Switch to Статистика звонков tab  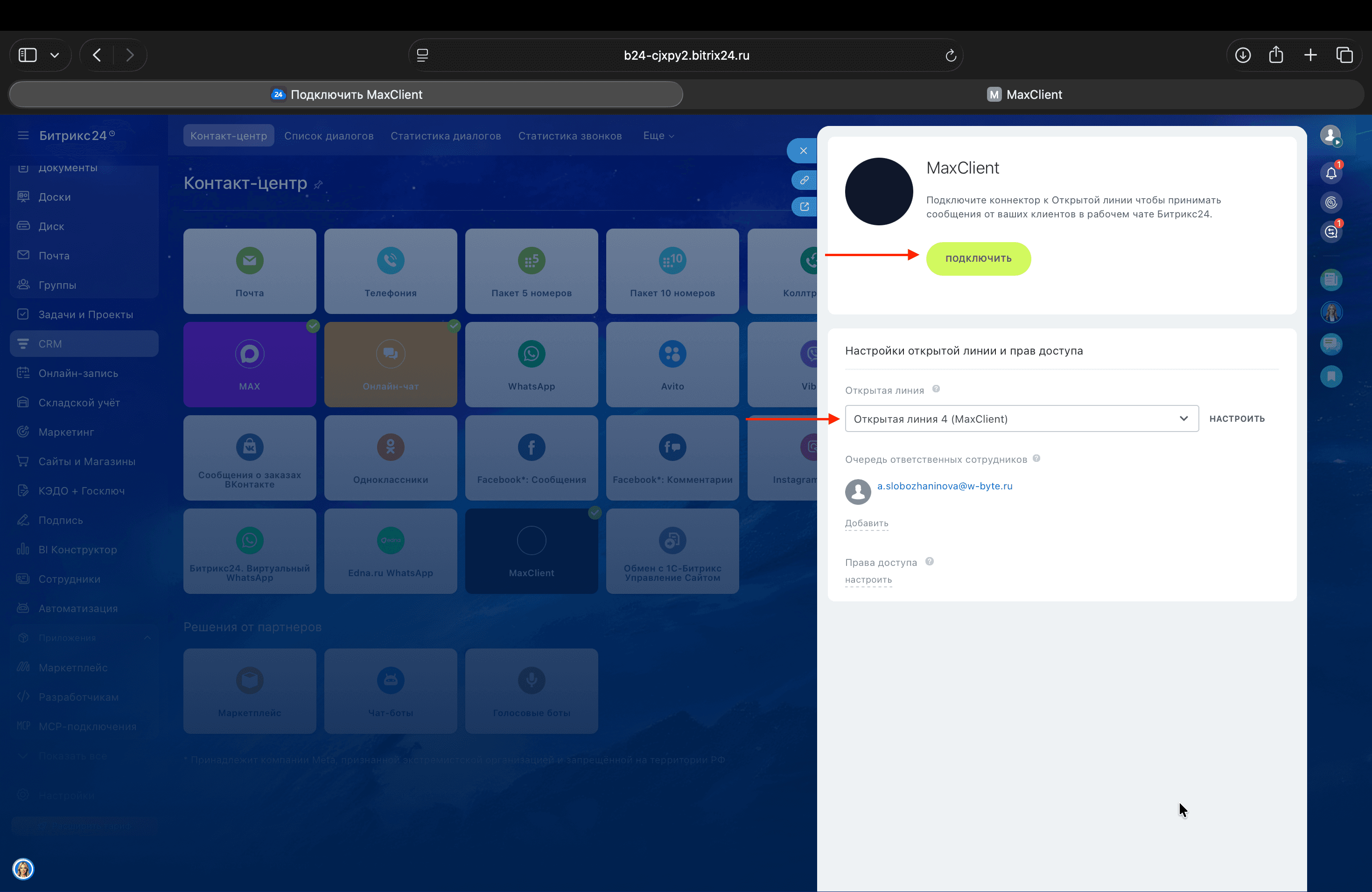[x=569, y=136]
